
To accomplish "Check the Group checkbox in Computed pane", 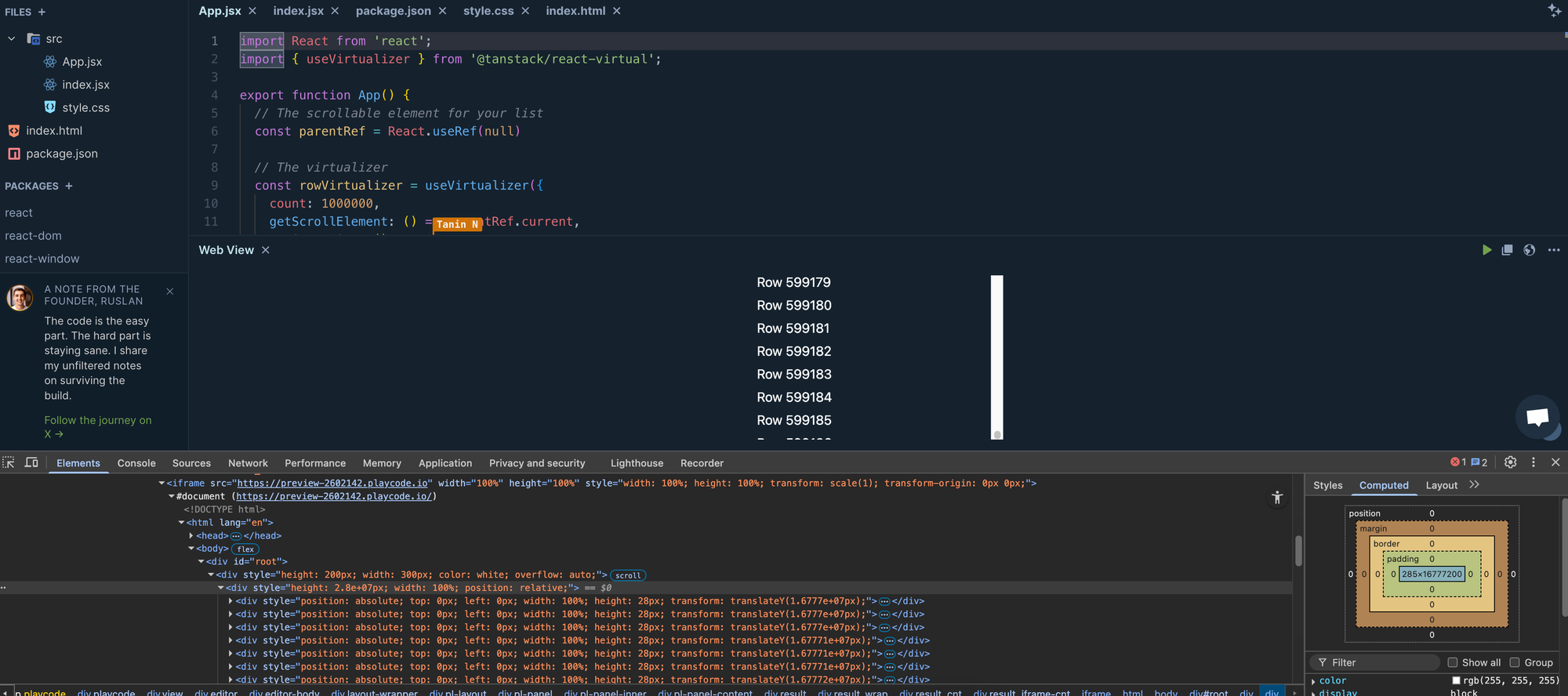I will pyautogui.click(x=1515, y=662).
